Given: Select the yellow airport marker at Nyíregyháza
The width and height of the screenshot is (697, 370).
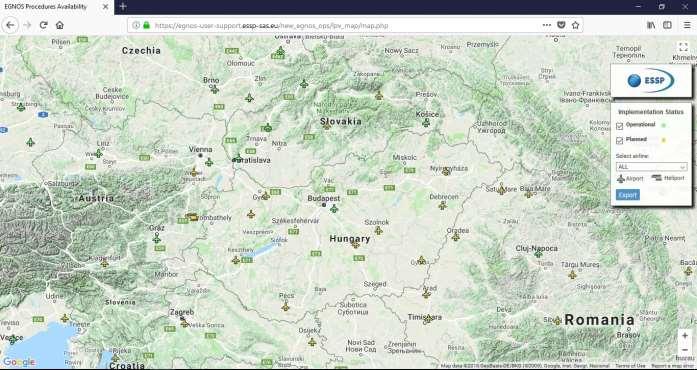Looking at the screenshot, I should [446, 172].
